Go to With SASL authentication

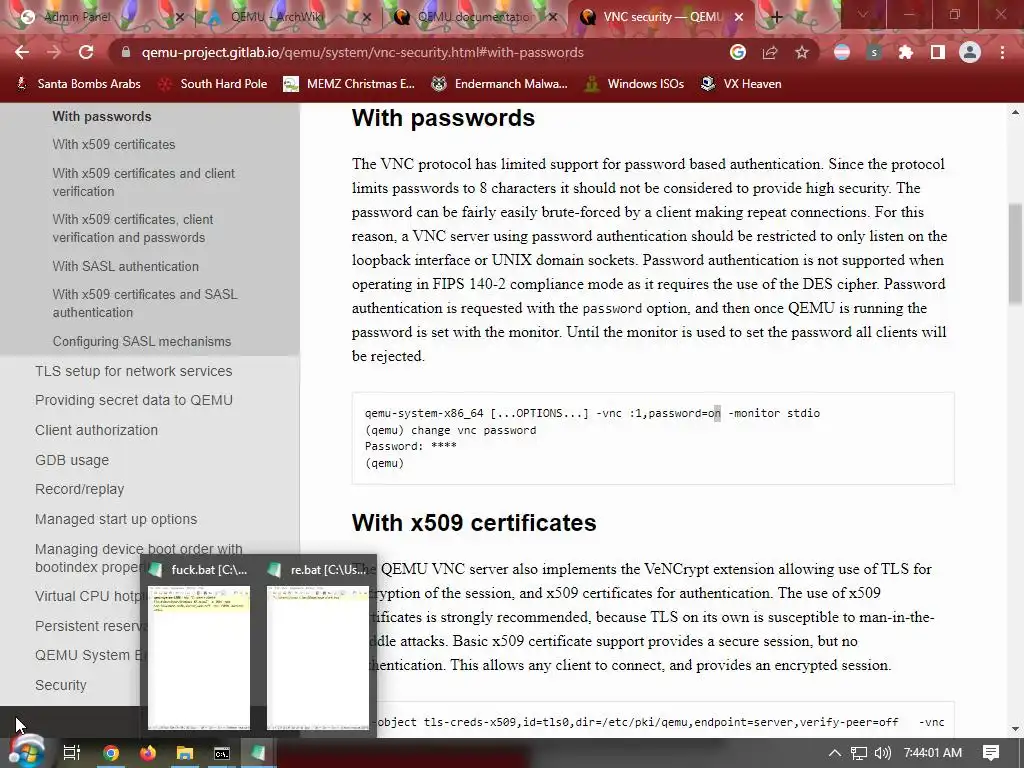125,266
